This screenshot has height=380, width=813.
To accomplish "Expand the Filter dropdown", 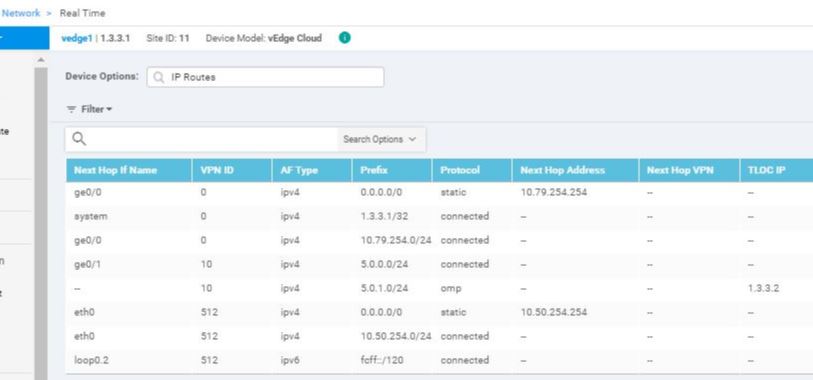I will point(96,109).
